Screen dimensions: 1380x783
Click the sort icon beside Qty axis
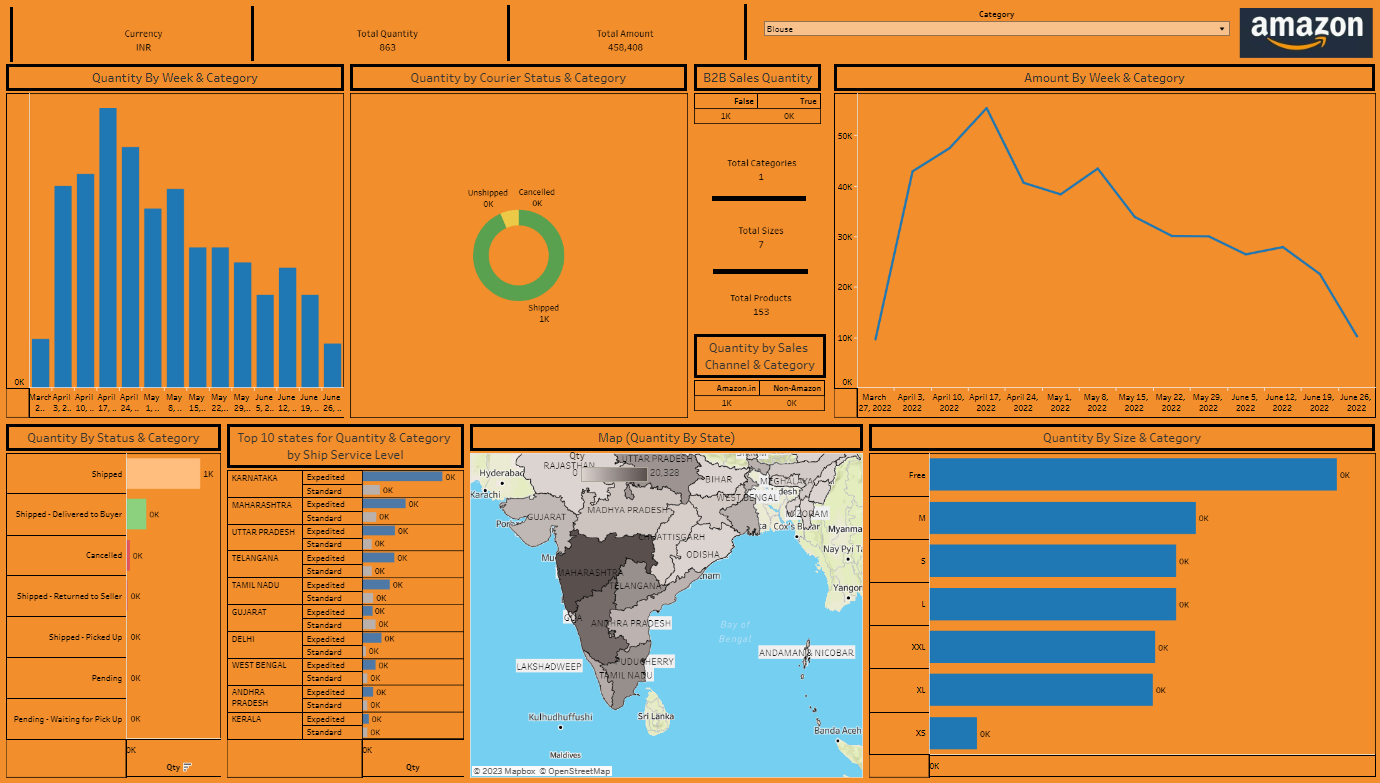(x=187, y=767)
